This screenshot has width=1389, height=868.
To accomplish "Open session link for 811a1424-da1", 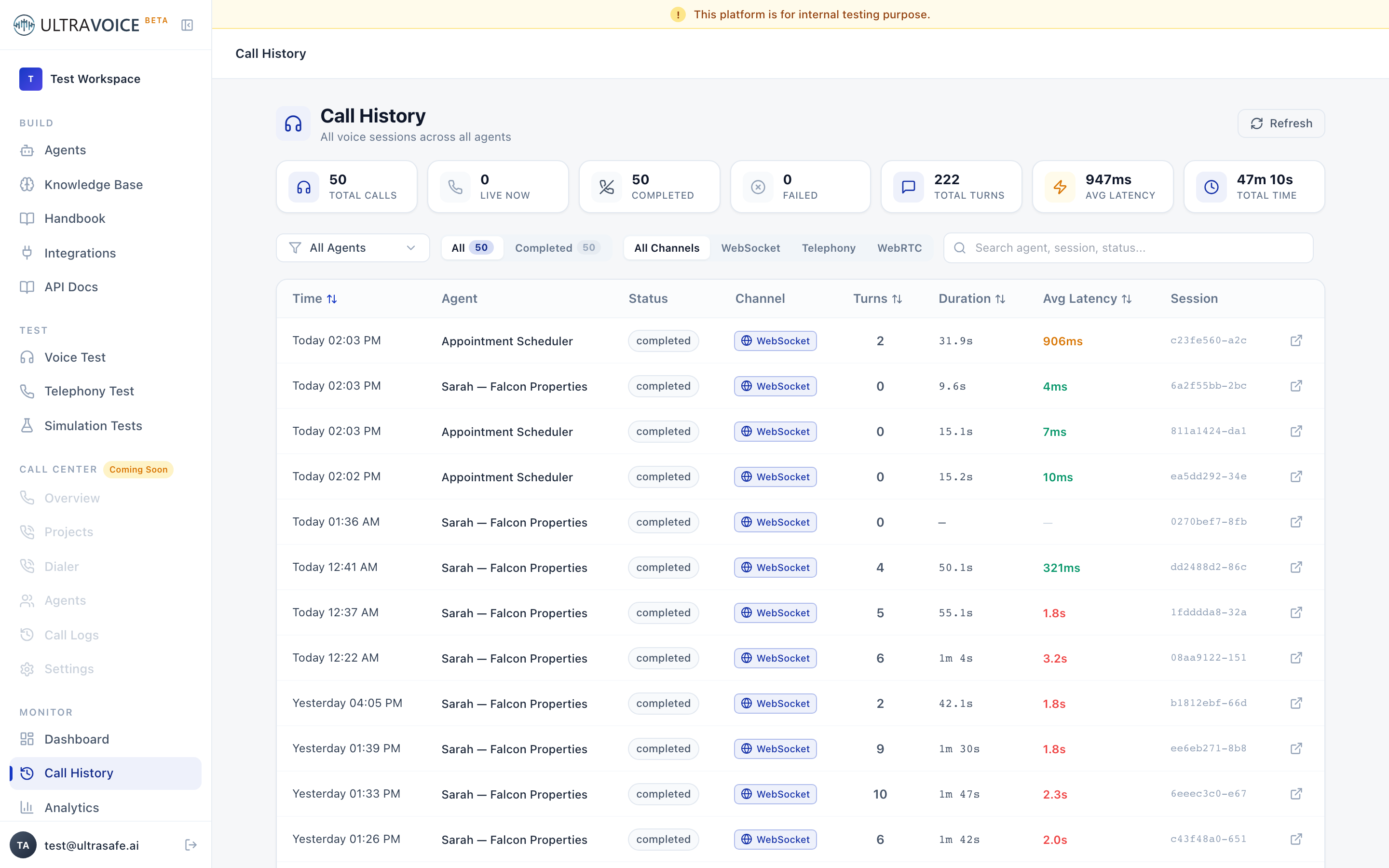I will click(x=1296, y=431).
